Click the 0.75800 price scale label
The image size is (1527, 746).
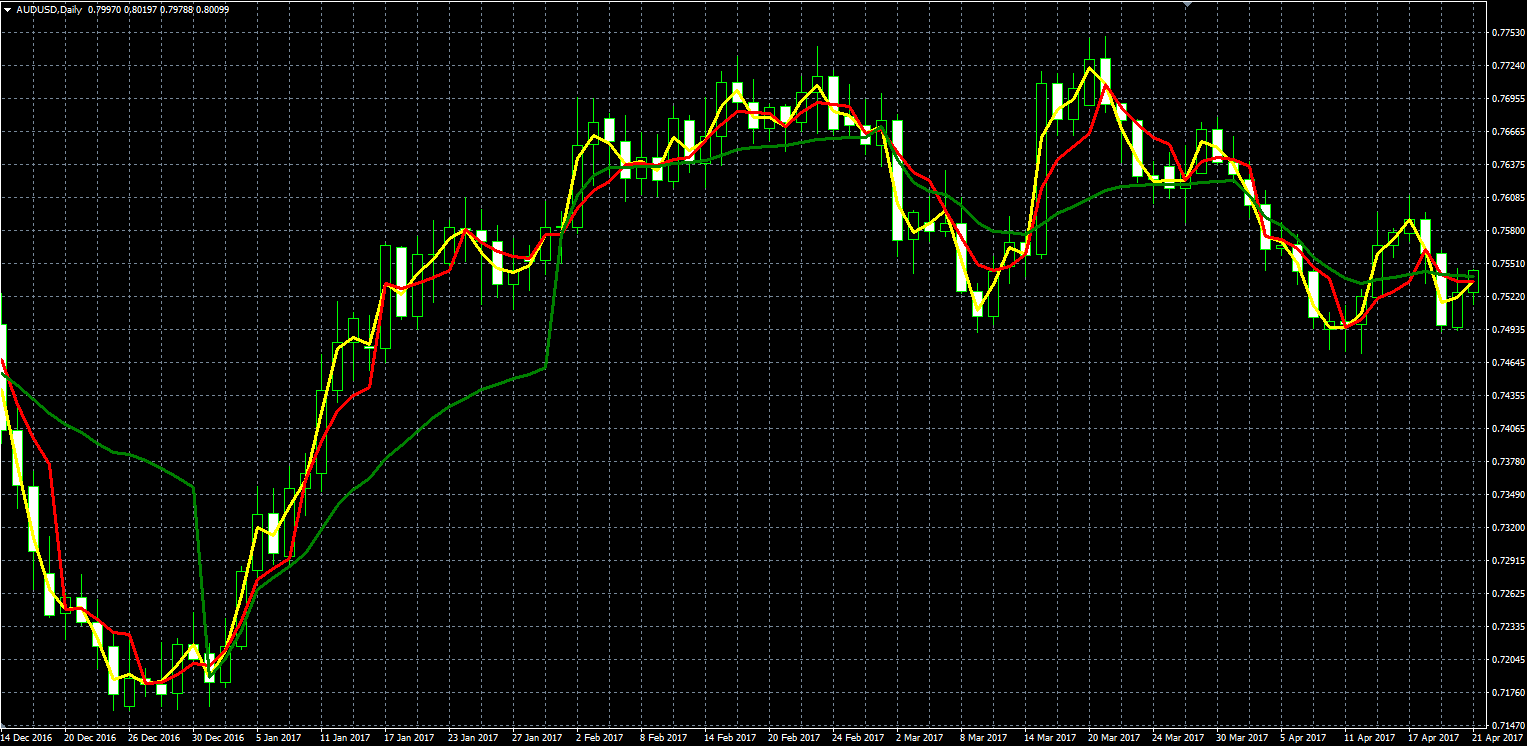click(x=1506, y=231)
